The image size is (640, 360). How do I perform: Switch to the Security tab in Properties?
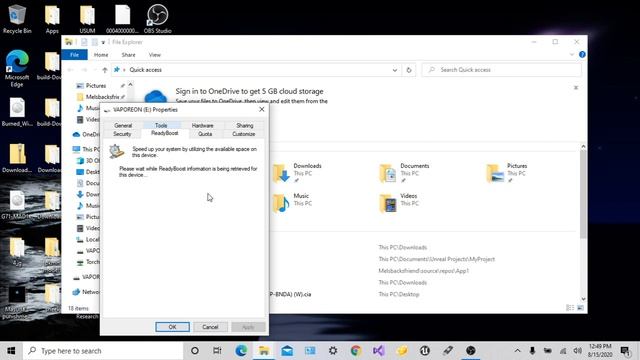coord(122,134)
